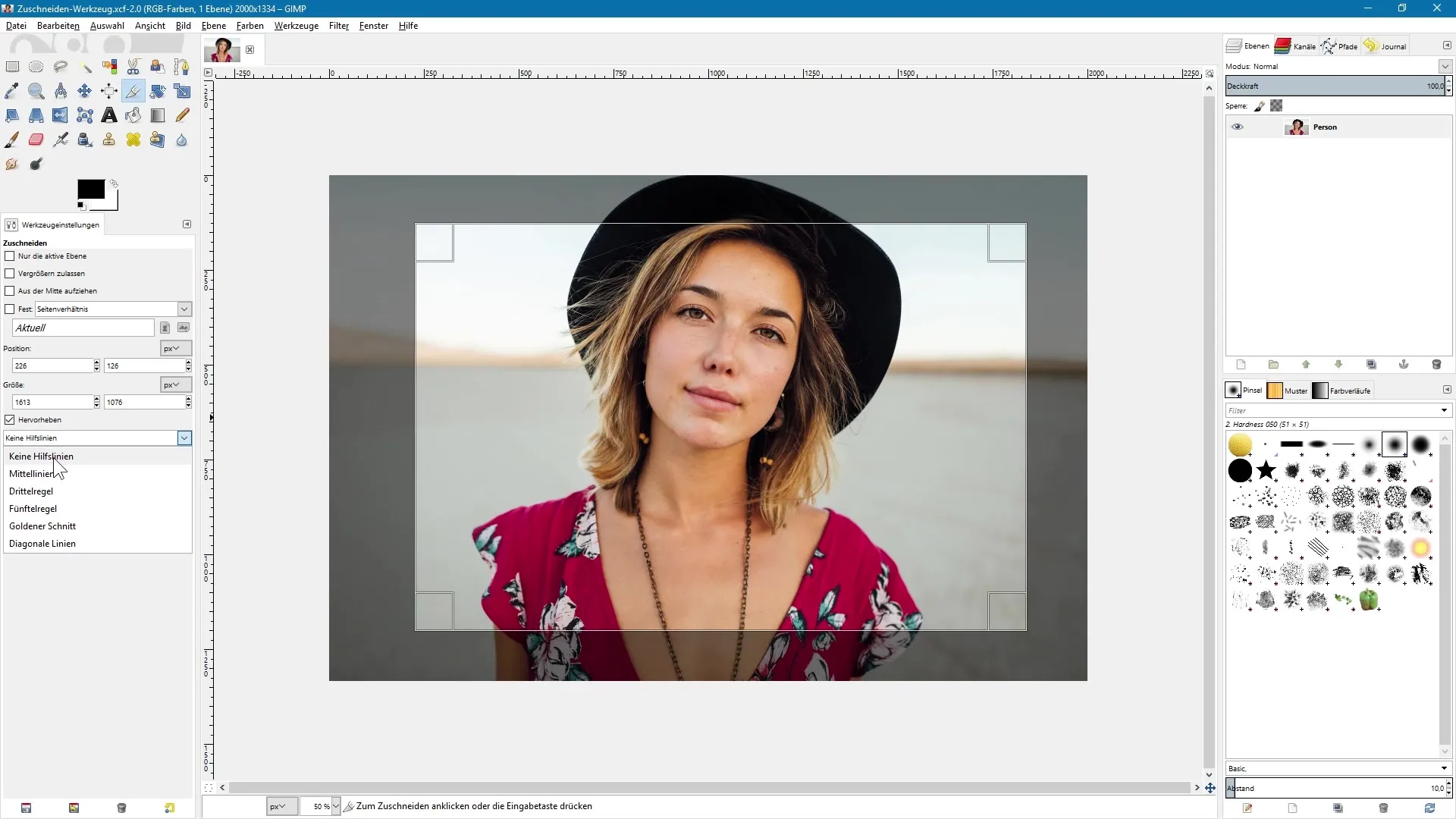Enable 'Nur die aktive Ebene' checkbox
1456x819 pixels.
click(10, 256)
